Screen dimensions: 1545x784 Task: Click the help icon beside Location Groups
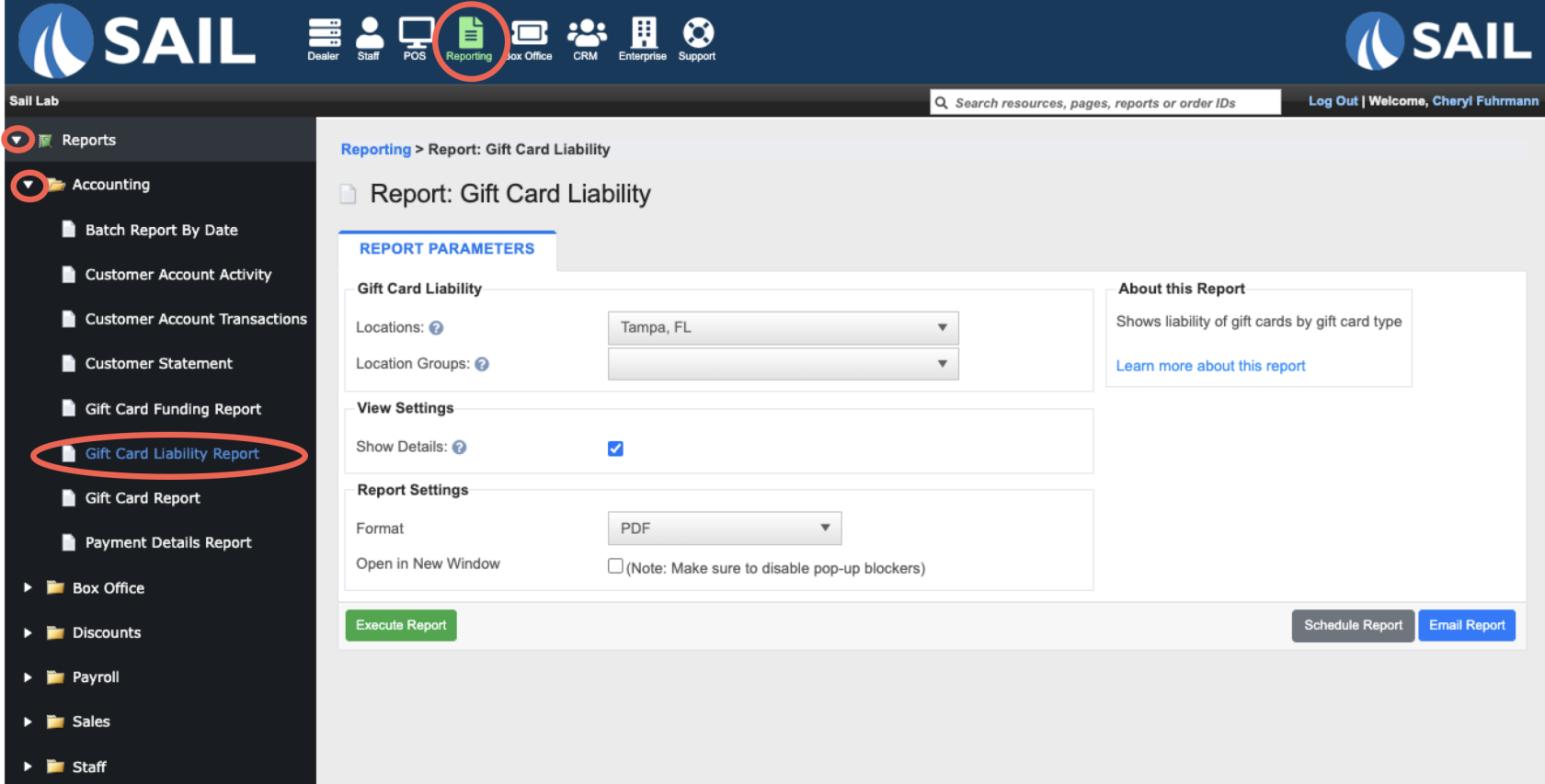point(482,365)
